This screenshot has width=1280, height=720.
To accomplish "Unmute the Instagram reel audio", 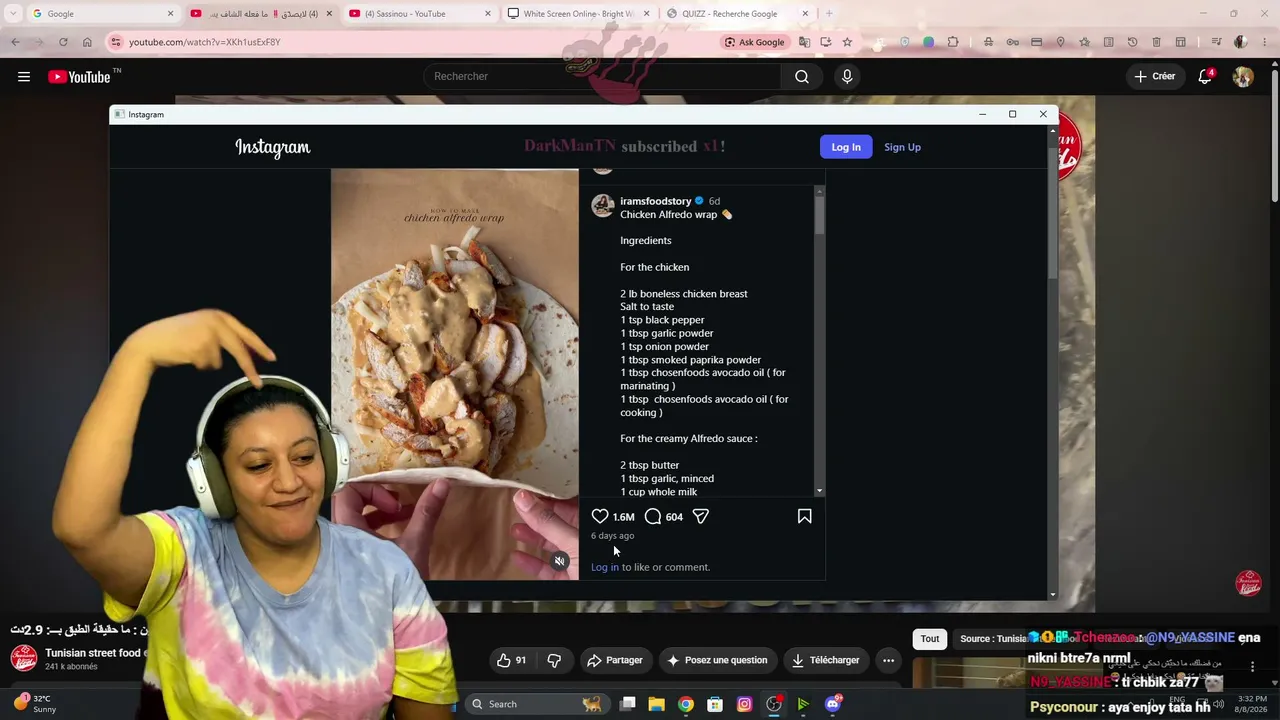I will (560, 561).
